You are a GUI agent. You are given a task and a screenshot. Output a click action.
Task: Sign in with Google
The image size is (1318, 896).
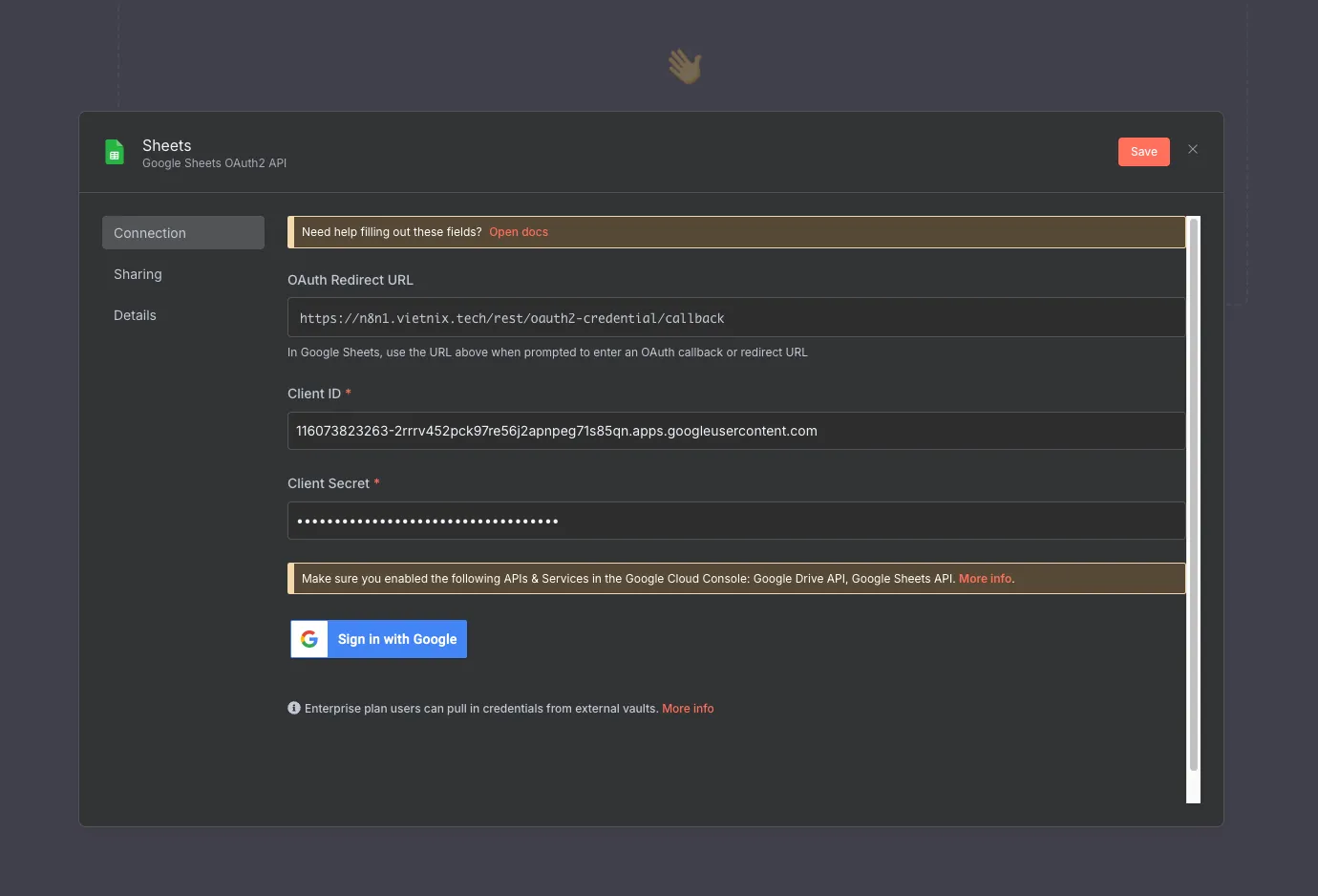[379, 639]
